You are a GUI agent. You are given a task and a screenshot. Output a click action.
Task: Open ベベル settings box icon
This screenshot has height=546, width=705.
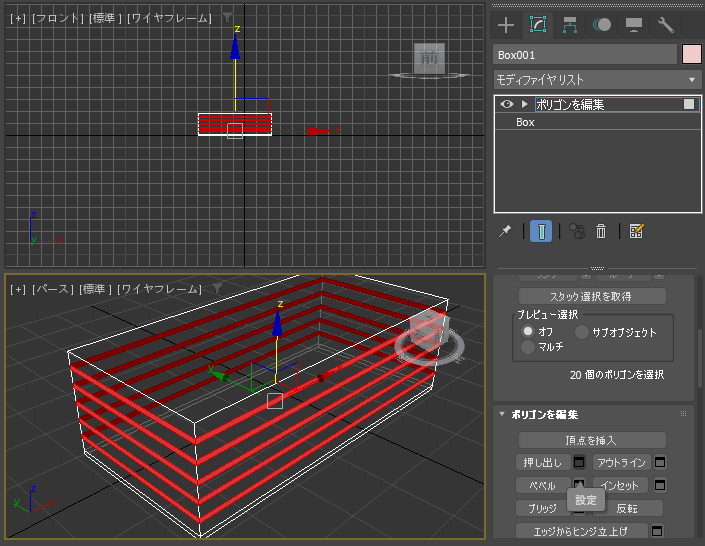pyautogui.click(x=579, y=483)
